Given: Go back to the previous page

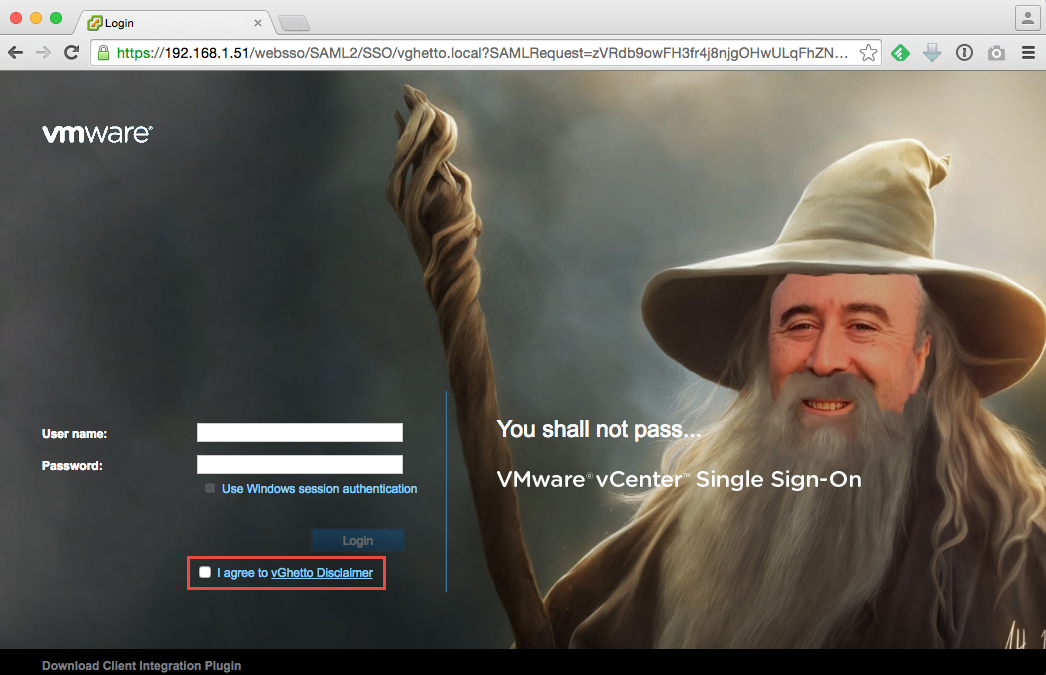Looking at the screenshot, I should point(15,53).
